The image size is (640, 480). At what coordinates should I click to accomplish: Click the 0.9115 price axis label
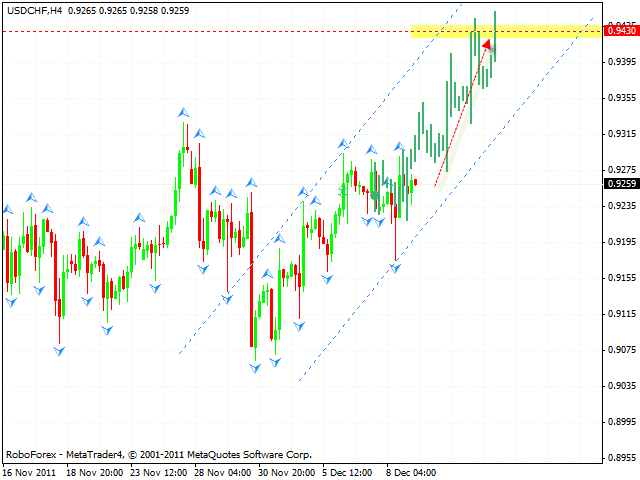[x=622, y=313]
